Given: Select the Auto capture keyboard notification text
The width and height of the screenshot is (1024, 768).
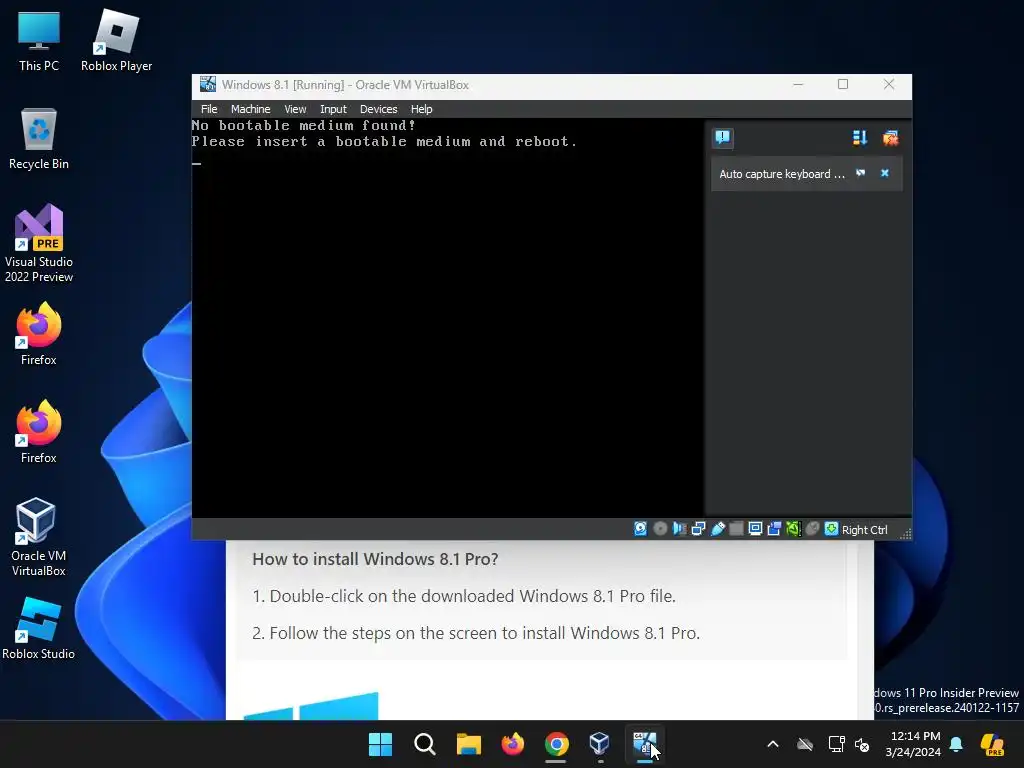Looking at the screenshot, I should [x=782, y=174].
